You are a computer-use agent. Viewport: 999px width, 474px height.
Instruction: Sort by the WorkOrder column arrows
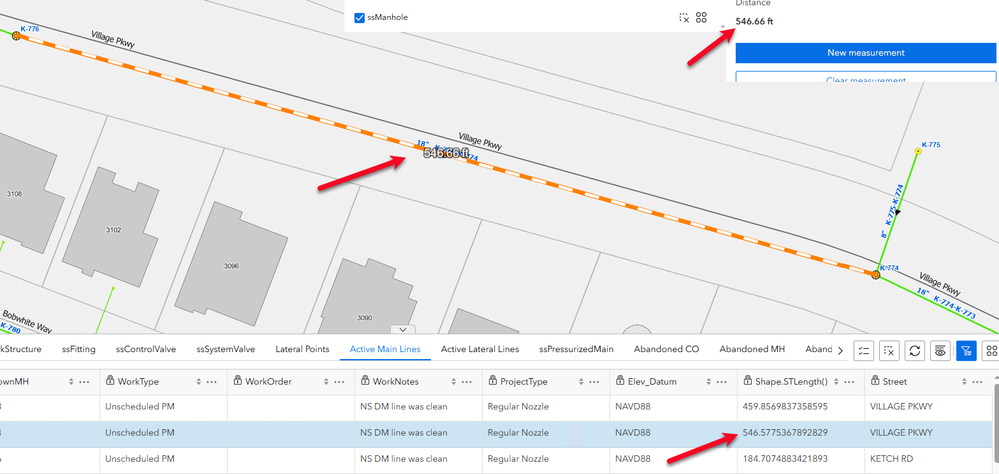[x=326, y=382]
